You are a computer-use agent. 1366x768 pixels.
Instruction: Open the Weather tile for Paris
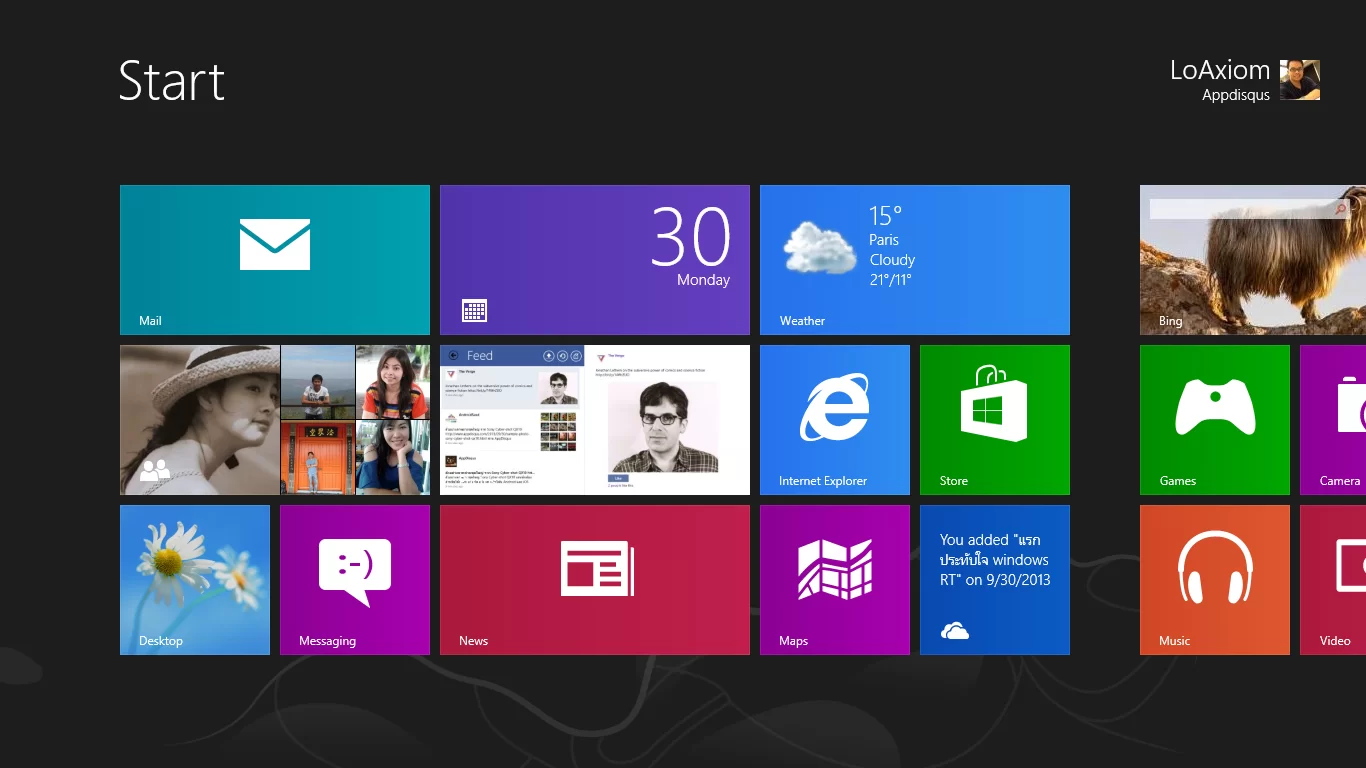pos(915,260)
